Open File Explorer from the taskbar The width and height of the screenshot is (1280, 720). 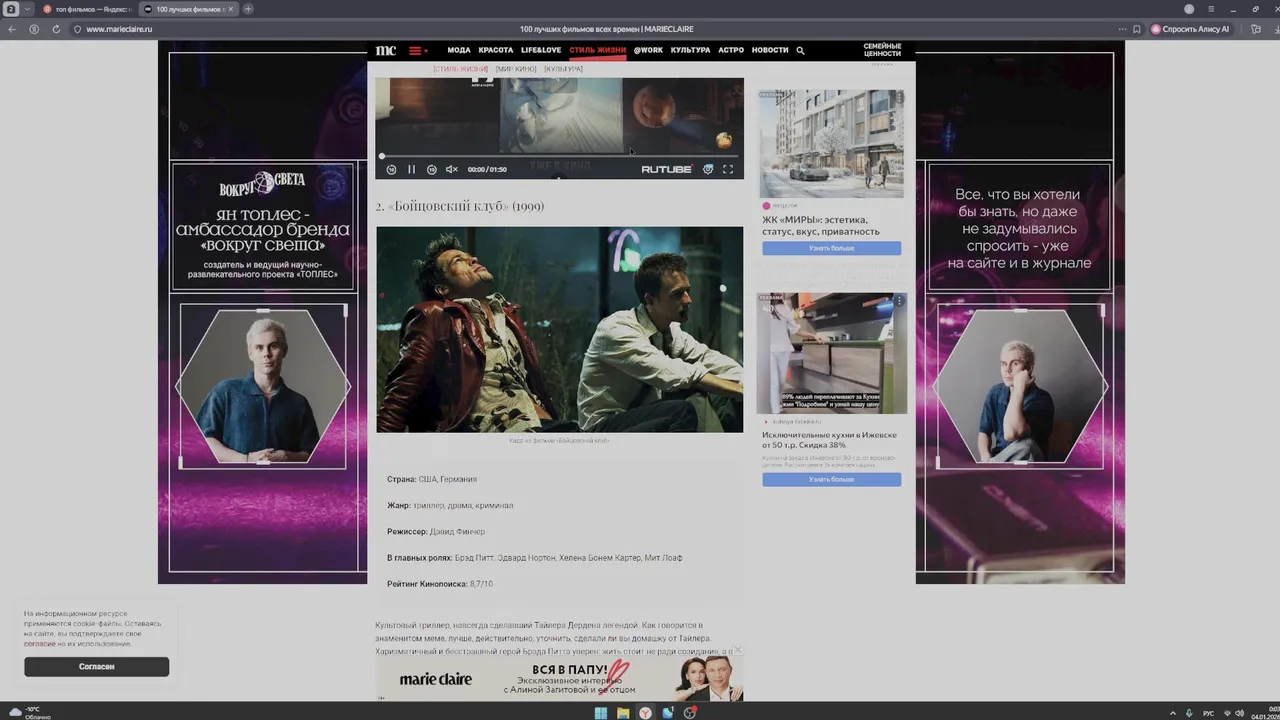click(623, 713)
